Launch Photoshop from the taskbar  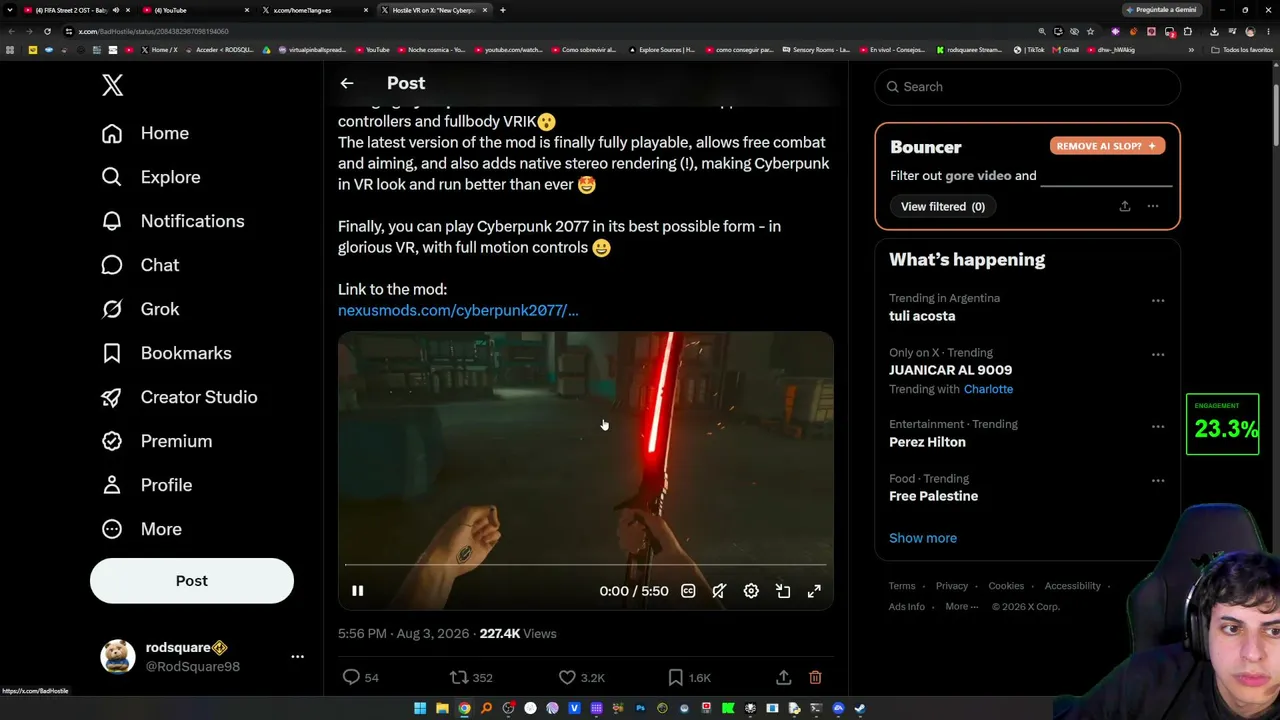pyautogui.click(x=640, y=708)
